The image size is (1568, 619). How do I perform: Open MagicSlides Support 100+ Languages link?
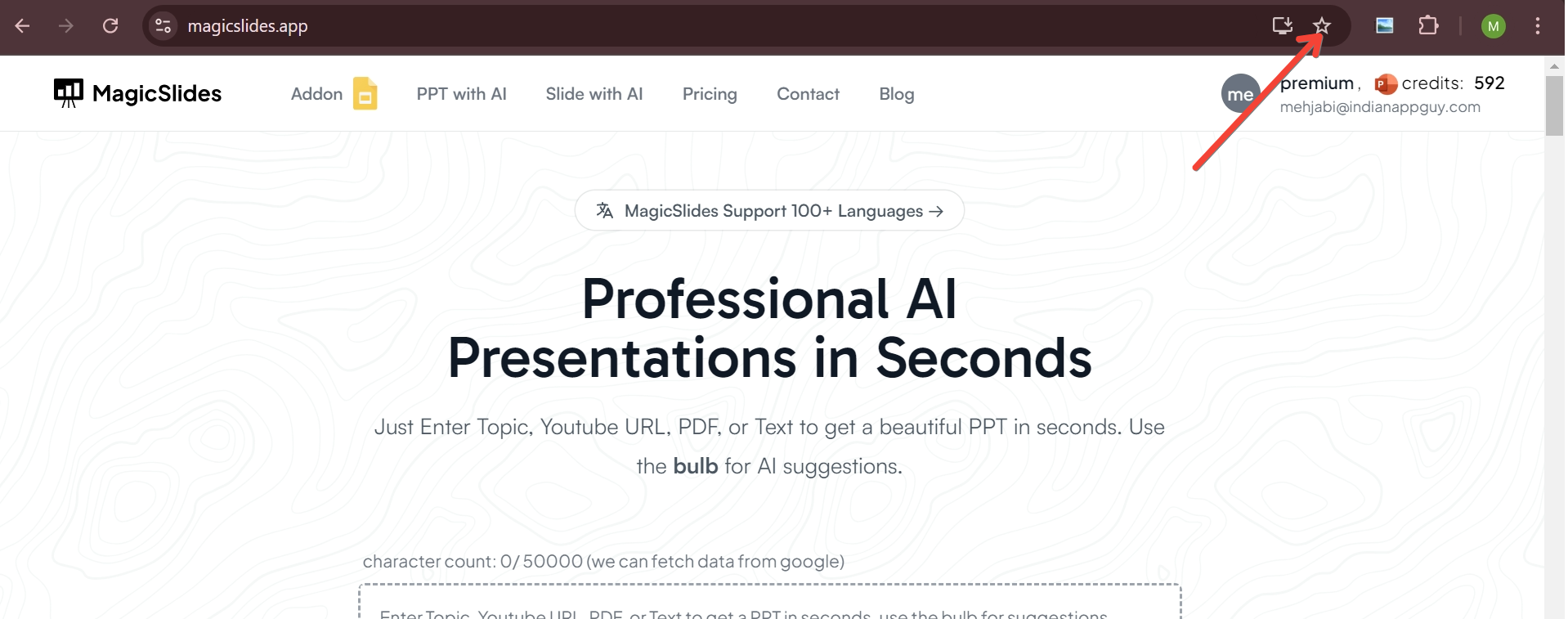tap(769, 211)
